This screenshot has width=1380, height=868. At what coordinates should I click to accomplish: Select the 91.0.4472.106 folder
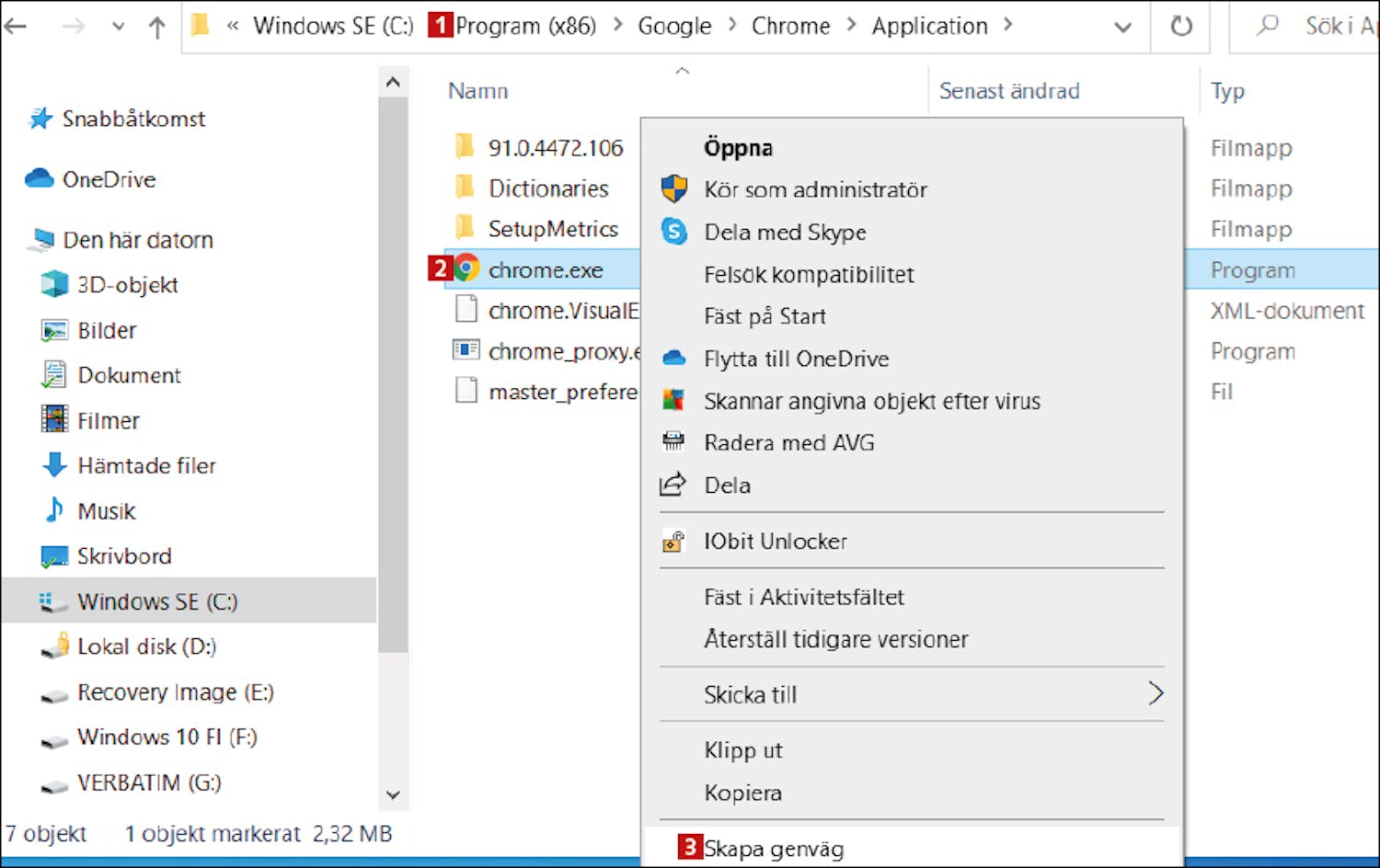pos(540,147)
